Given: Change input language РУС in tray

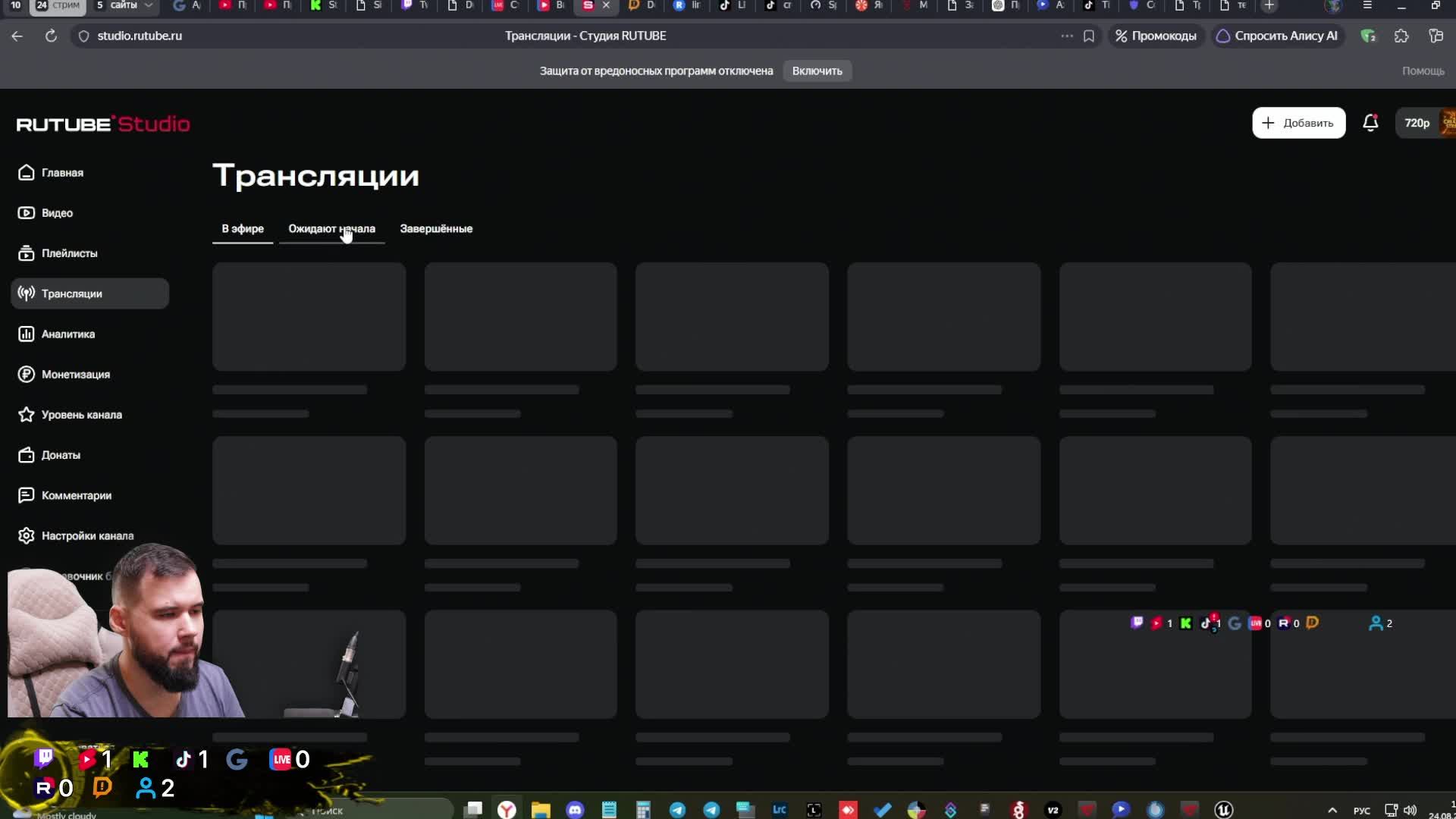Looking at the screenshot, I should (x=1362, y=810).
